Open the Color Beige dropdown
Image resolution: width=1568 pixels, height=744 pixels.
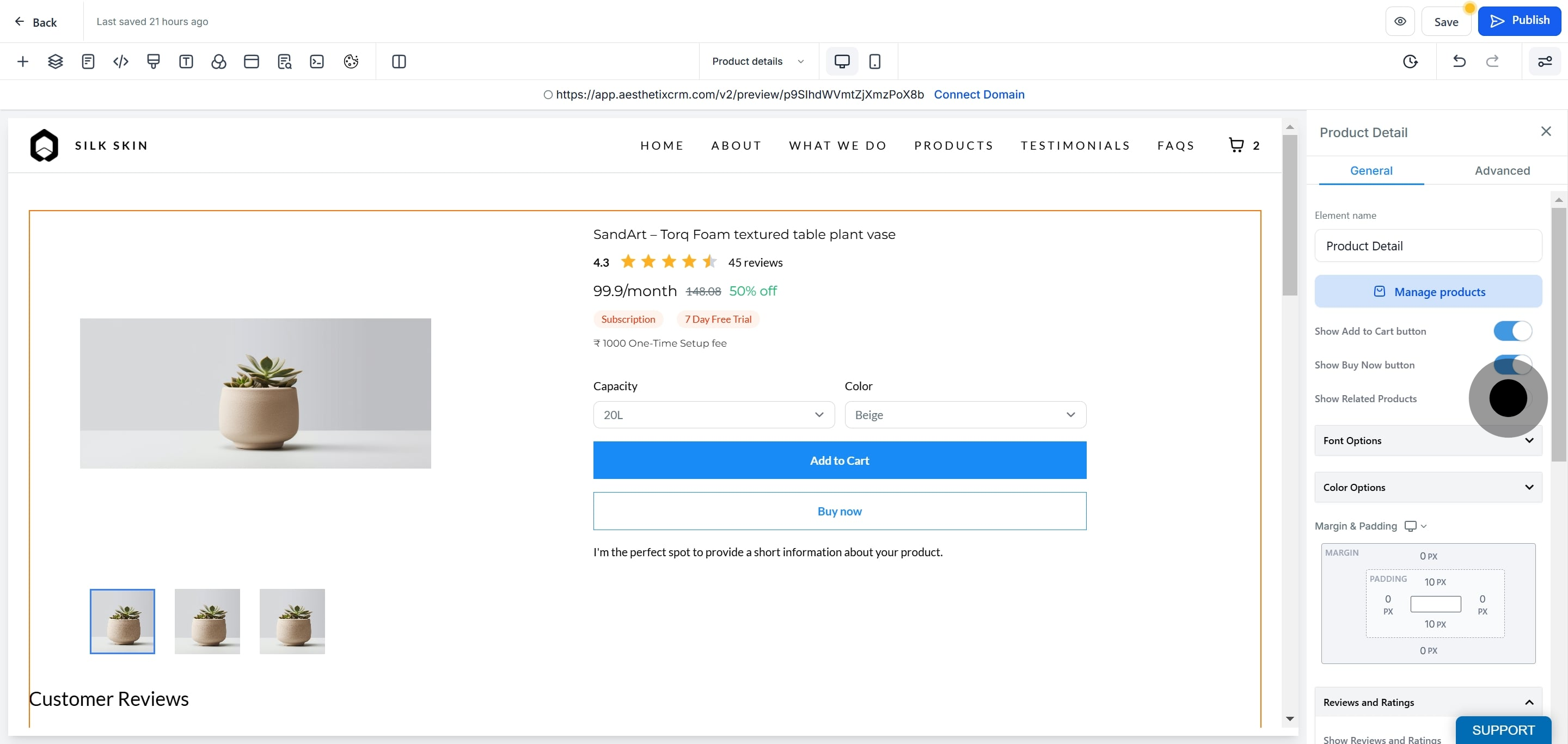(965, 415)
